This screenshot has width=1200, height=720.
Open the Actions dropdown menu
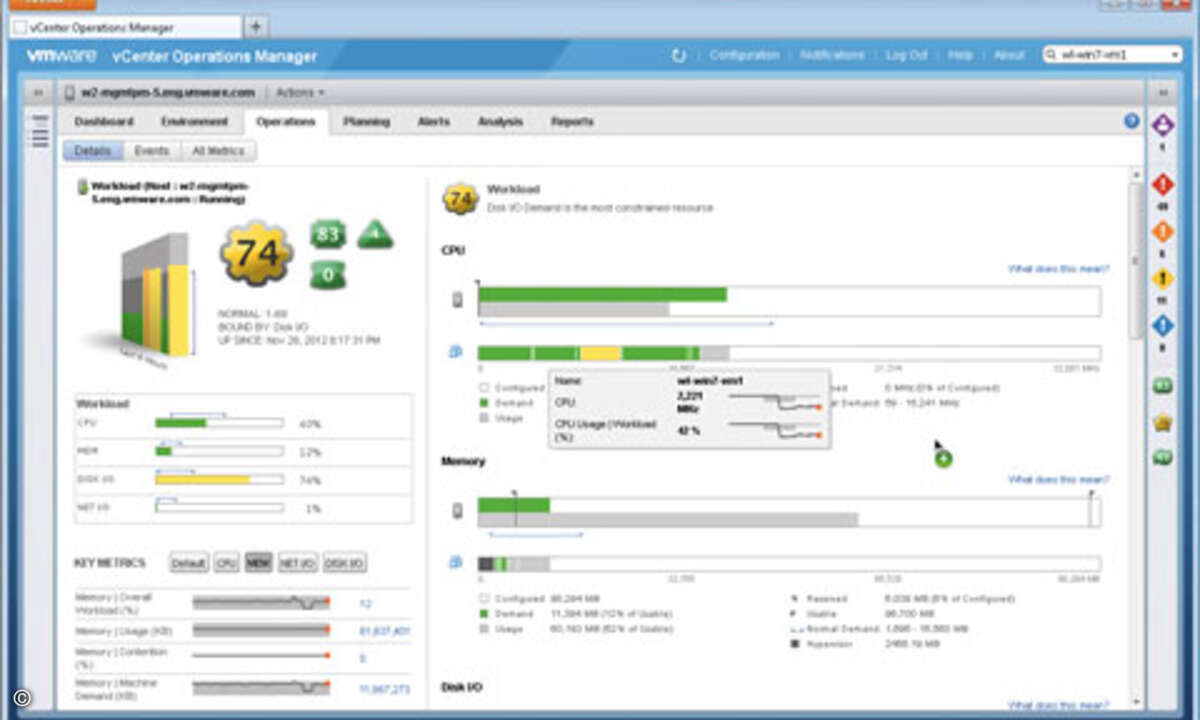click(299, 93)
